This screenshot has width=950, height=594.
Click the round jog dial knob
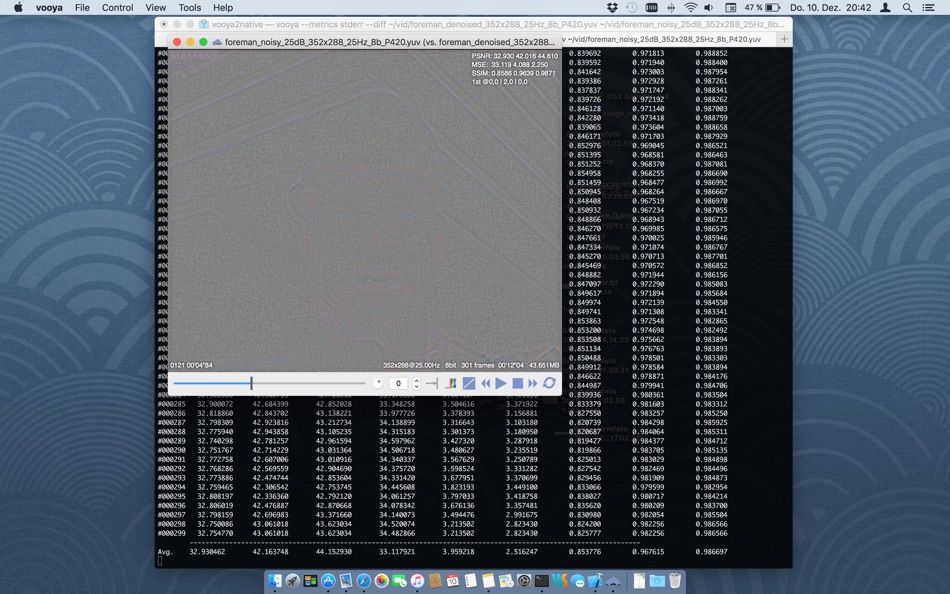(x=377, y=383)
